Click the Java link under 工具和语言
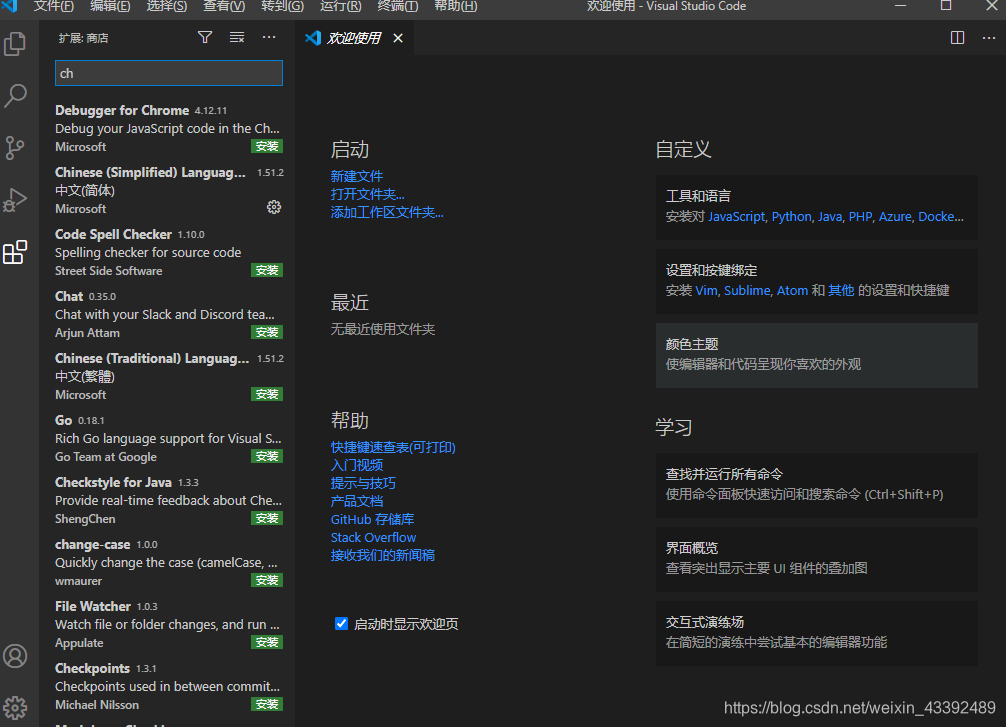Image resolution: width=1006 pixels, height=727 pixels. pyautogui.click(x=830, y=217)
